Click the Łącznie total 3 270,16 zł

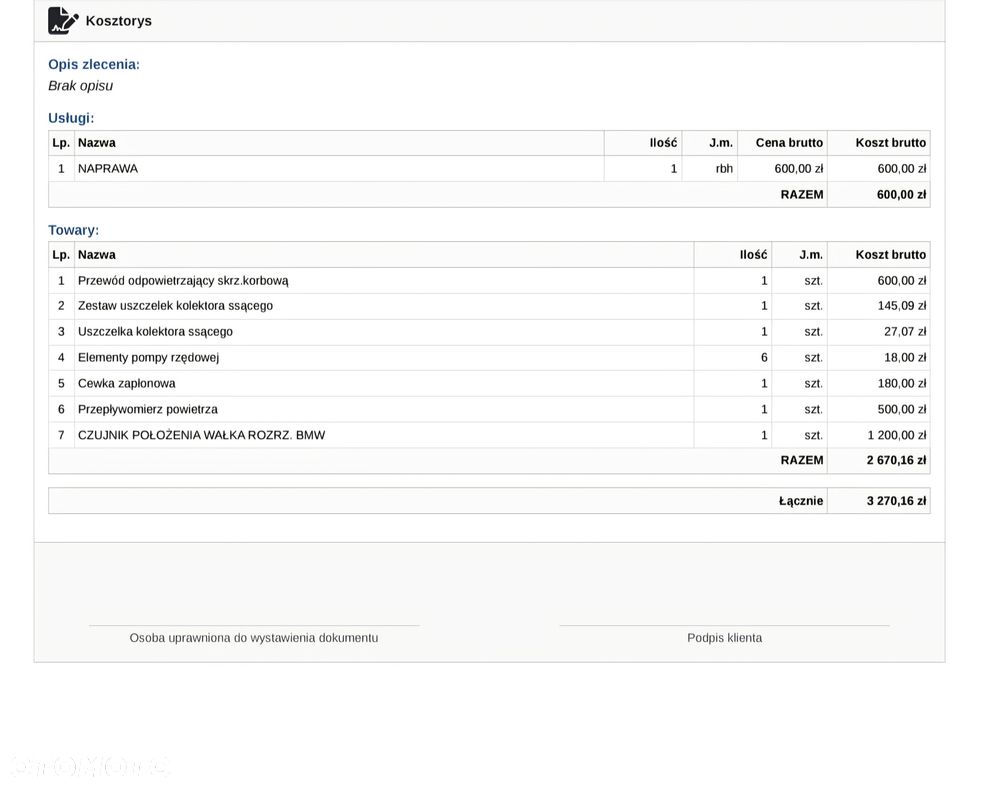pos(896,501)
